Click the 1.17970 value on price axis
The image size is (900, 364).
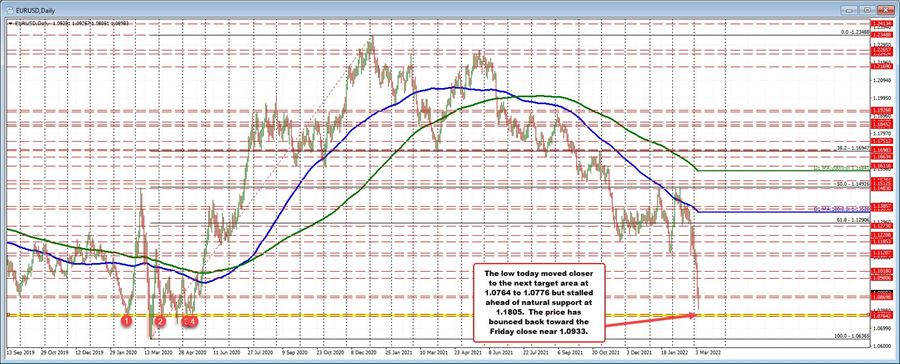(882, 134)
